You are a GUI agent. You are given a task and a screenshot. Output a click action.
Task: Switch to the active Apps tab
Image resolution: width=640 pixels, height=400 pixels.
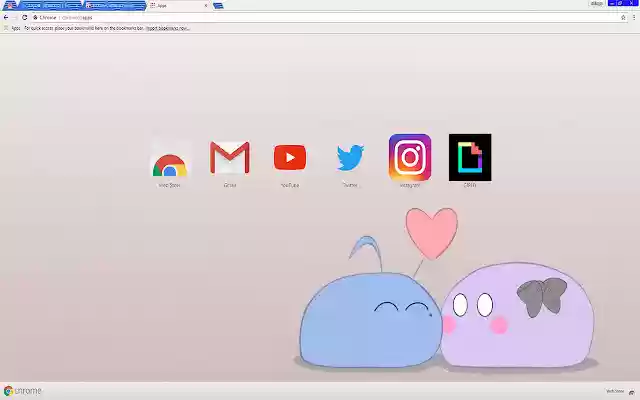[x=178, y=6]
